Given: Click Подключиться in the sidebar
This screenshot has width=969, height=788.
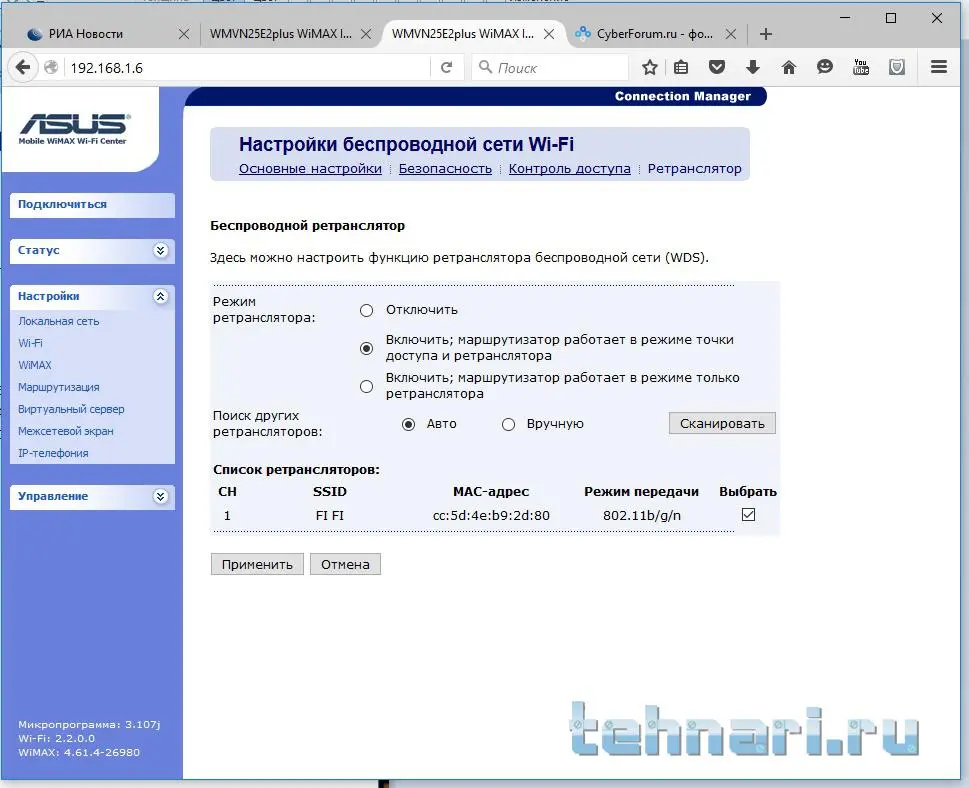Looking at the screenshot, I should pos(92,205).
